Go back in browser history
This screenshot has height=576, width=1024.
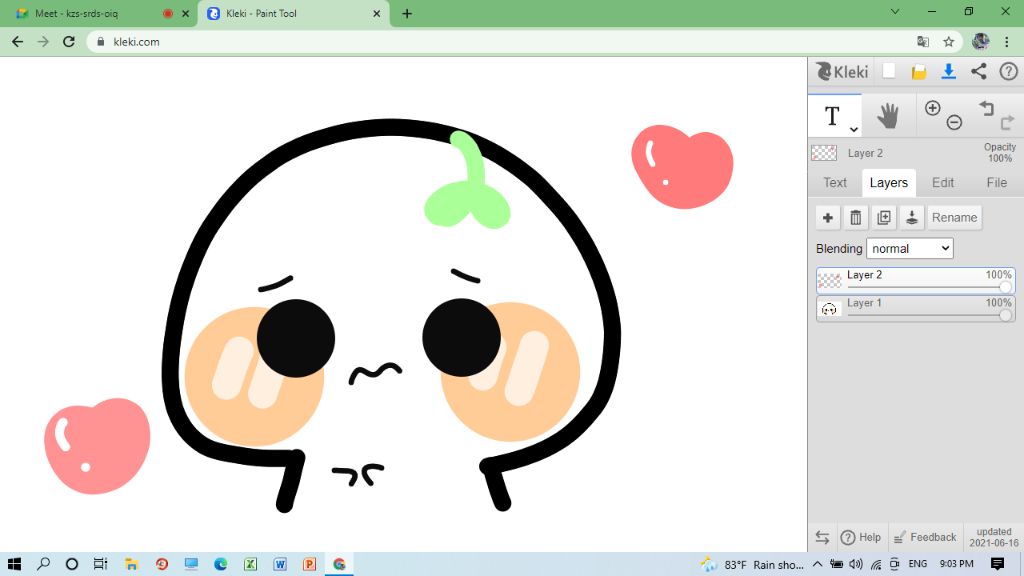click(x=18, y=41)
